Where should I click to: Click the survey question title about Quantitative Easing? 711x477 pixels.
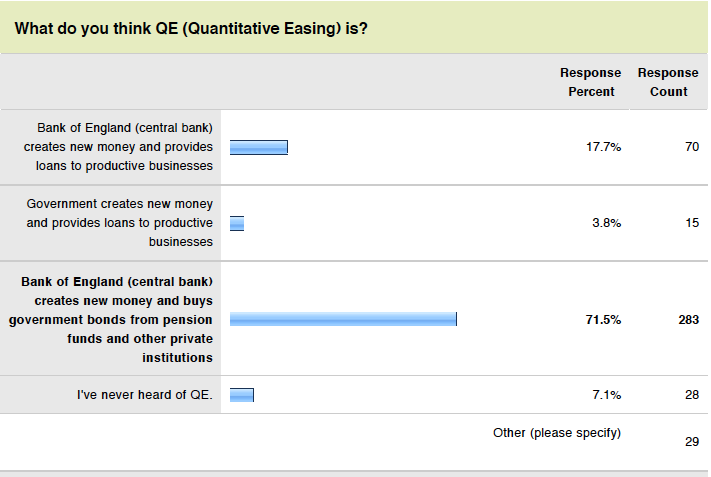(x=191, y=29)
